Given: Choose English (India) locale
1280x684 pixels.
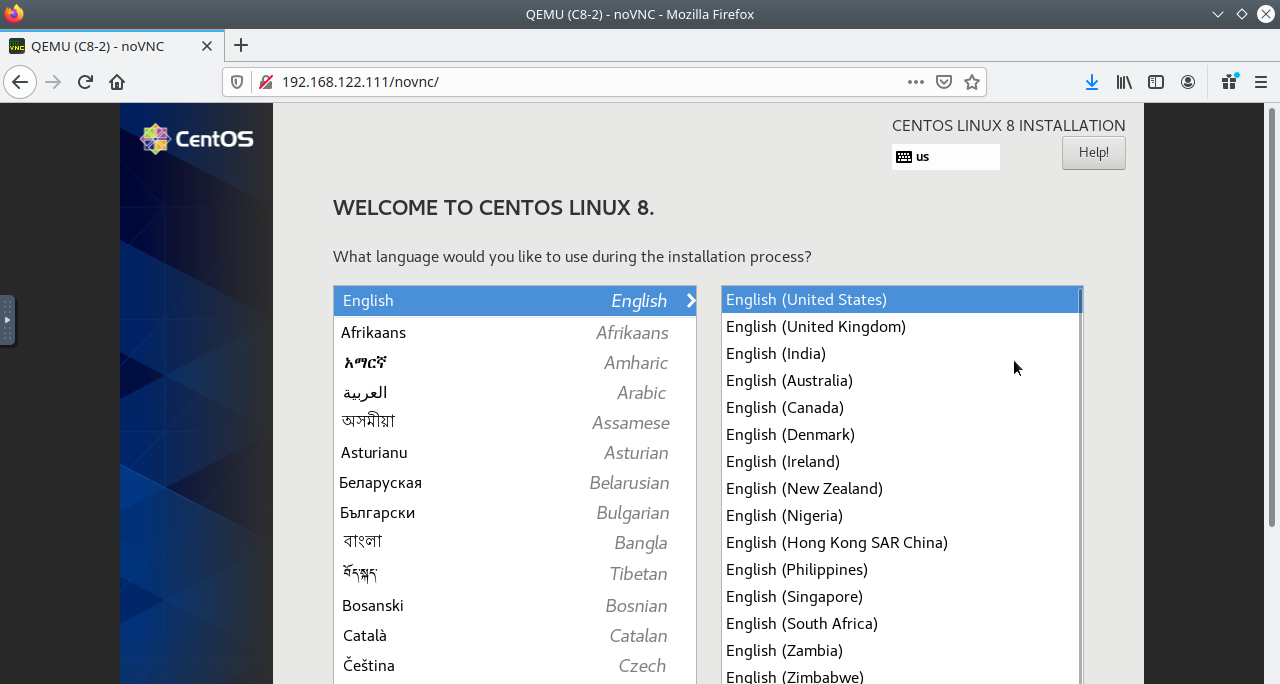Looking at the screenshot, I should 900,354.
